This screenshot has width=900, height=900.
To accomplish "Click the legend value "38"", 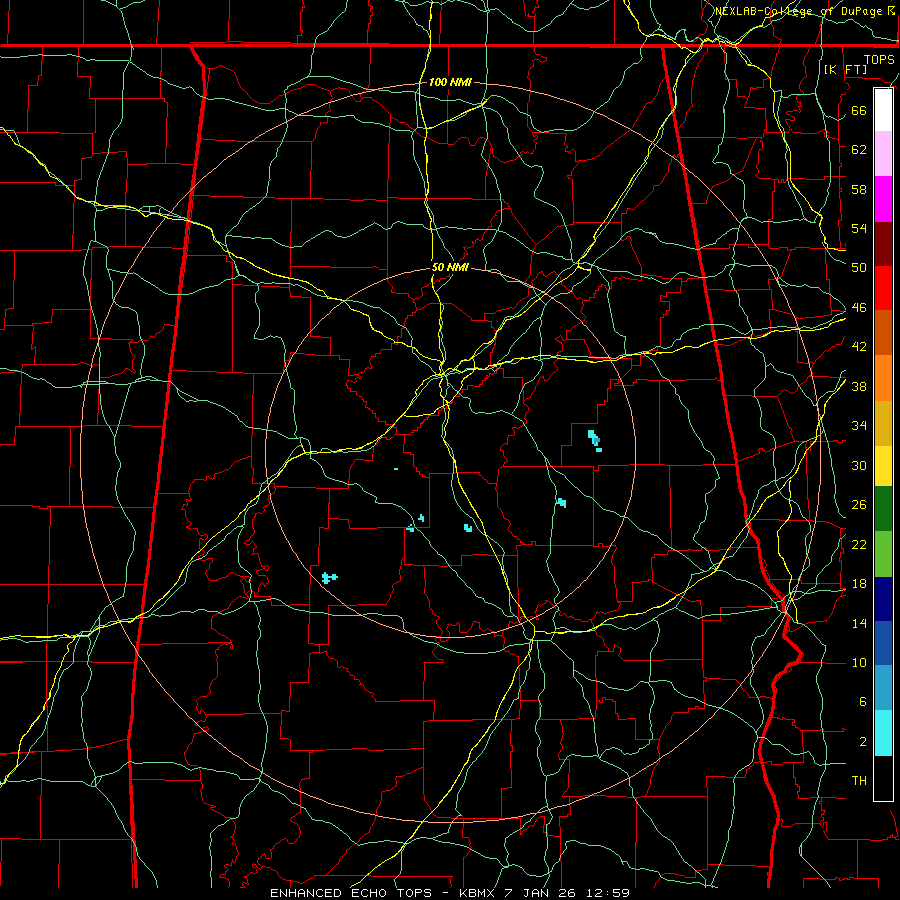I will tap(859, 387).
